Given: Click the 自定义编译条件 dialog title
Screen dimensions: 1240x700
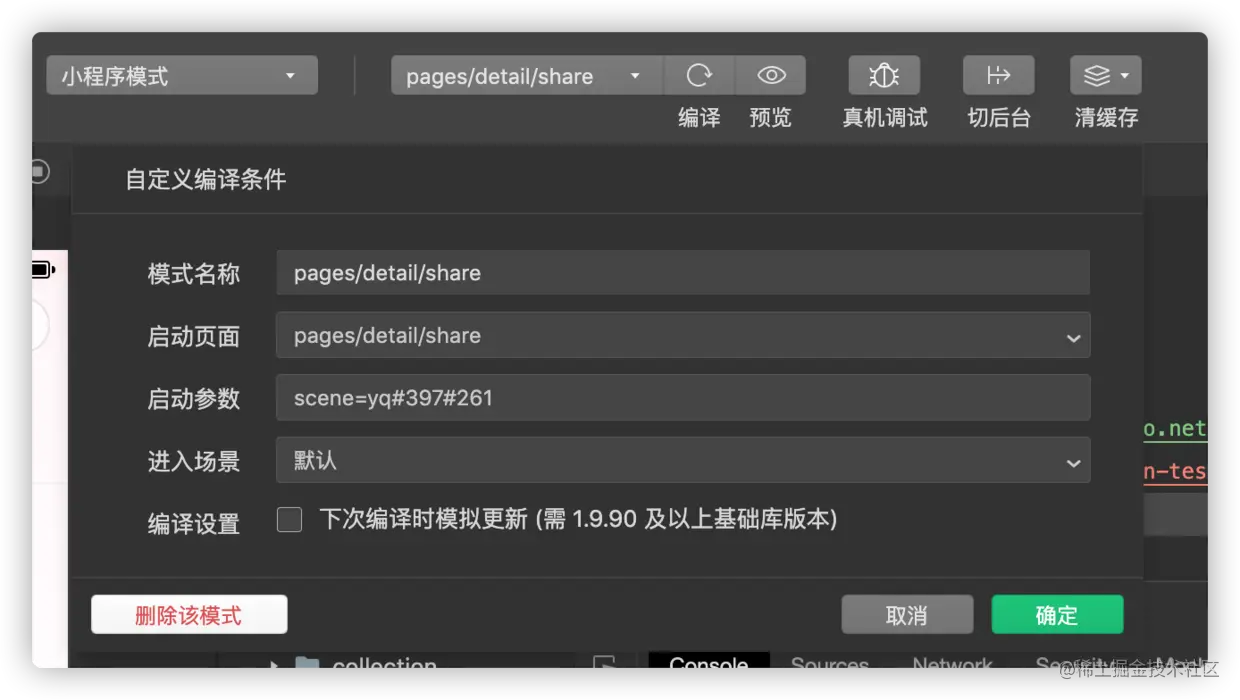Looking at the screenshot, I should 206,180.
